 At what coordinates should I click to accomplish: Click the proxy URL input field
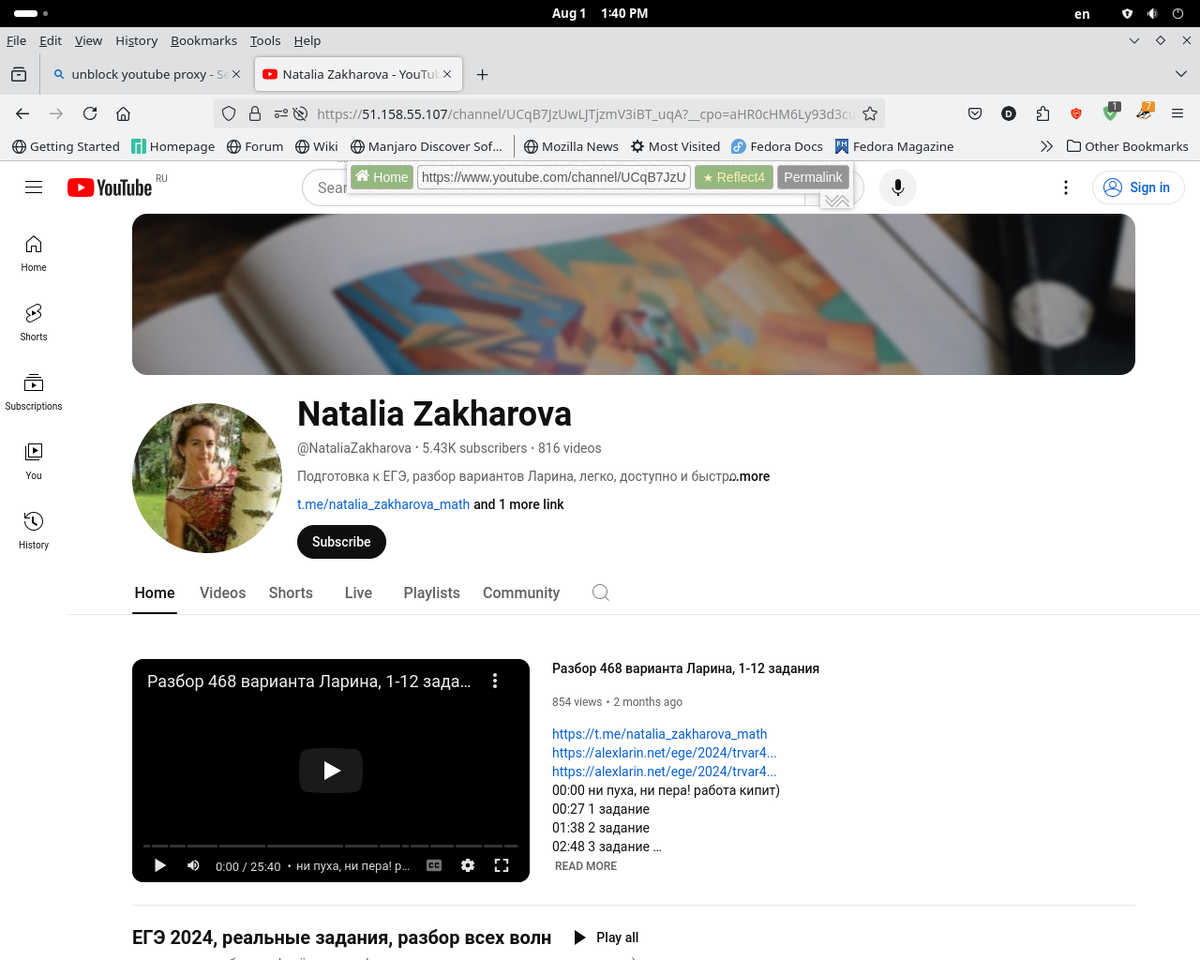point(554,177)
